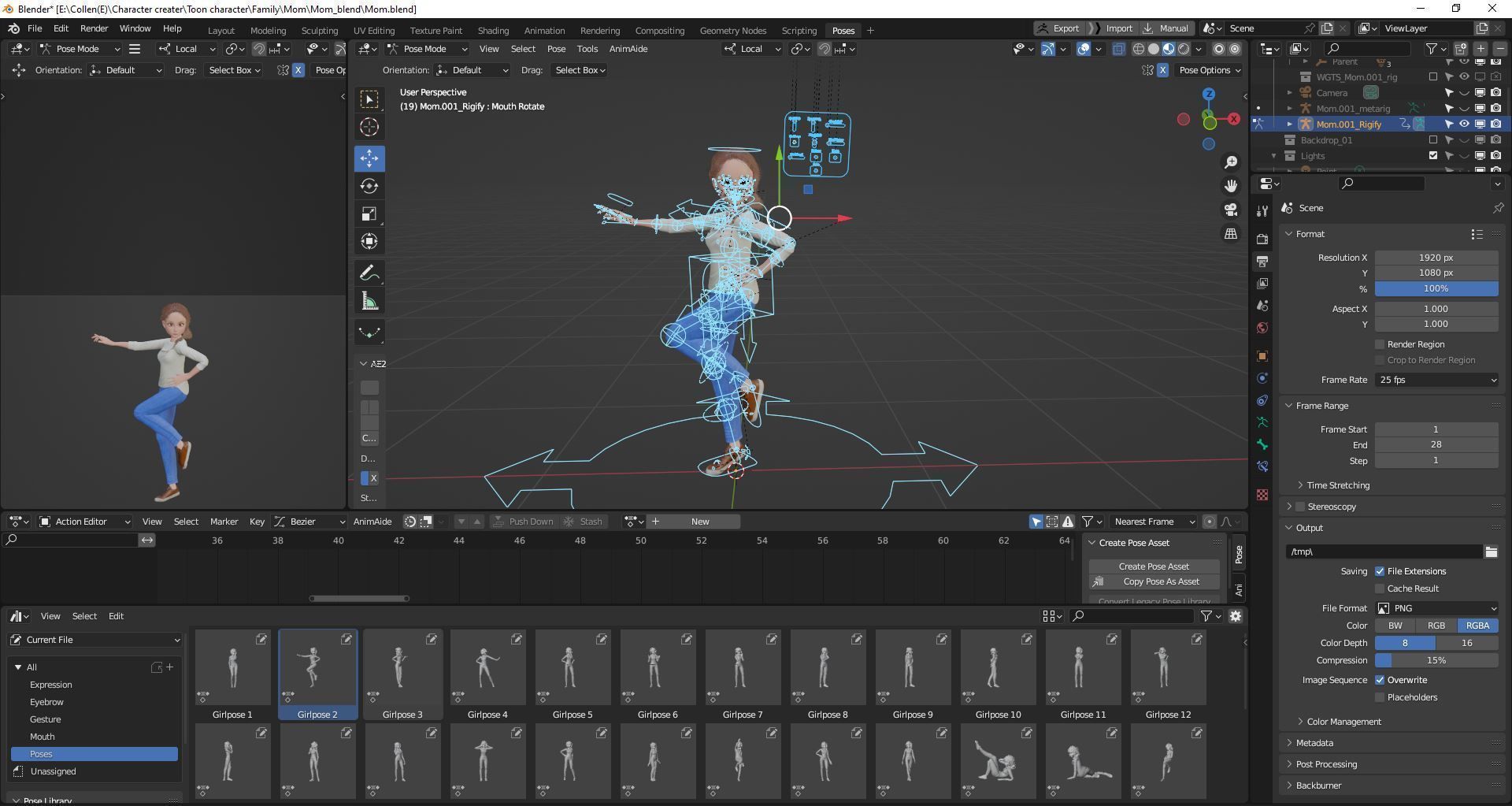Open the AnimAide menu in viewport header

pyautogui.click(x=628, y=49)
